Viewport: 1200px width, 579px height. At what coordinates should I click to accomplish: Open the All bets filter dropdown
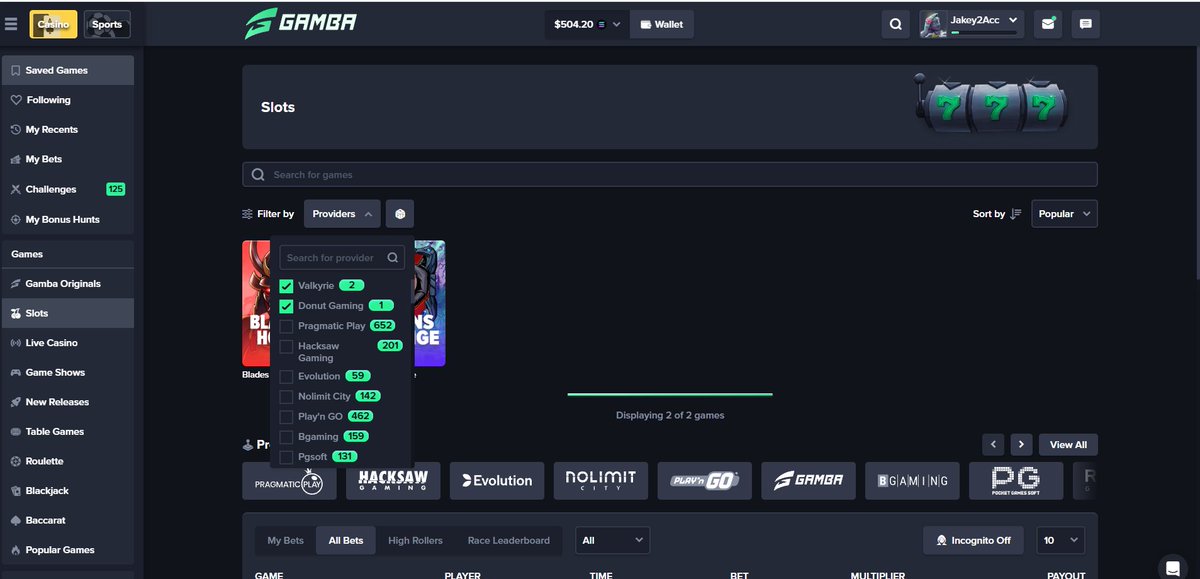pyautogui.click(x=613, y=540)
